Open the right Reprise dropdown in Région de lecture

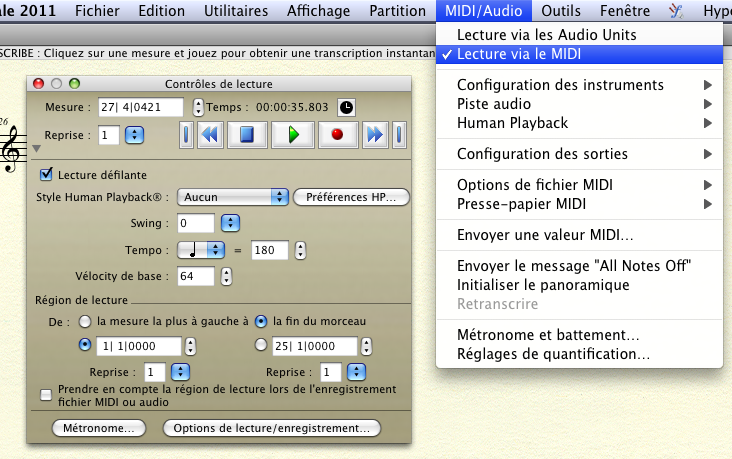pyautogui.click(x=357, y=372)
